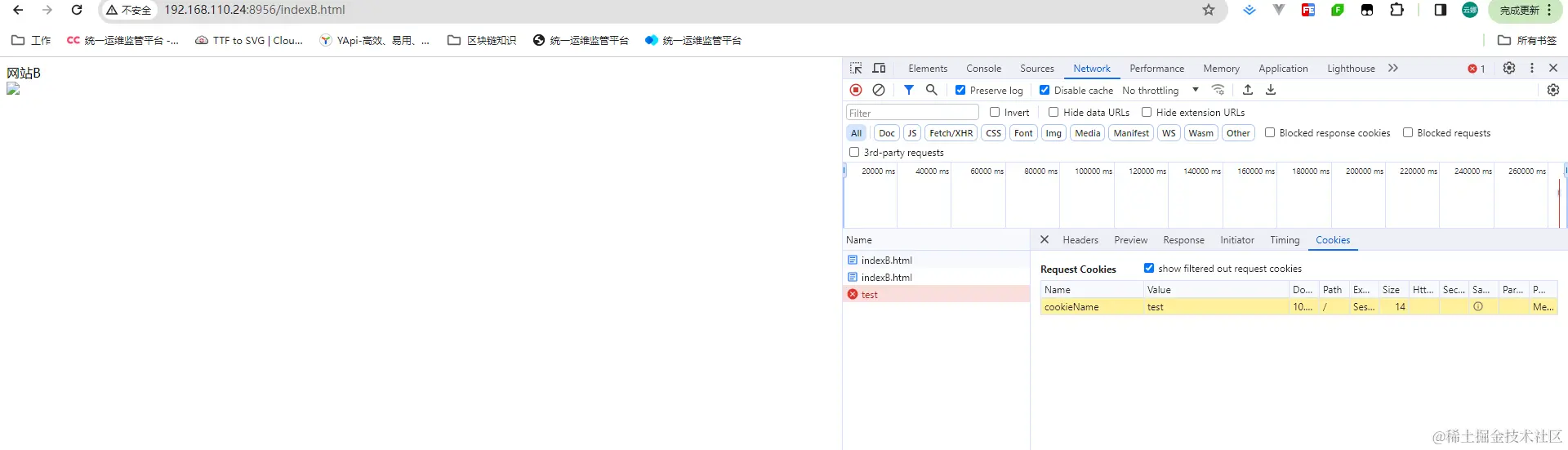The image size is (1568, 450).
Task: Open the green profile avatar
Action: point(1470,10)
